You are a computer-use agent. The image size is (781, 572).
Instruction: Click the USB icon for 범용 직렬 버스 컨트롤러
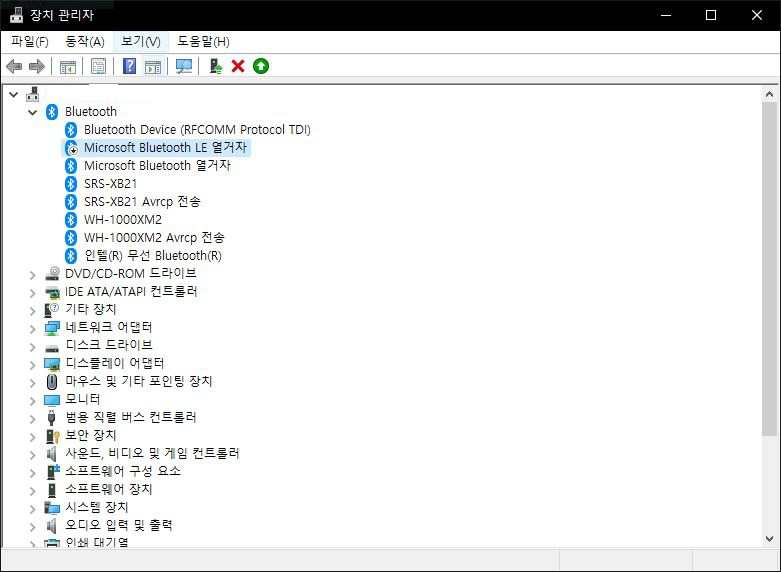click(51, 418)
